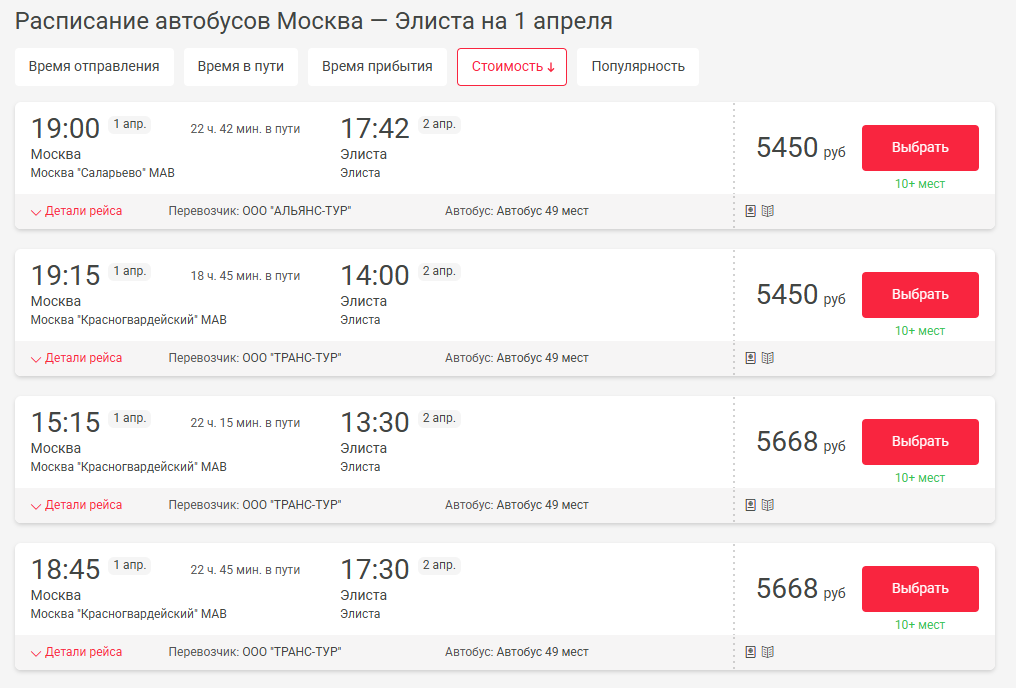Toggle the Стоимость sort direction
The image size is (1016, 688).
click(x=512, y=67)
